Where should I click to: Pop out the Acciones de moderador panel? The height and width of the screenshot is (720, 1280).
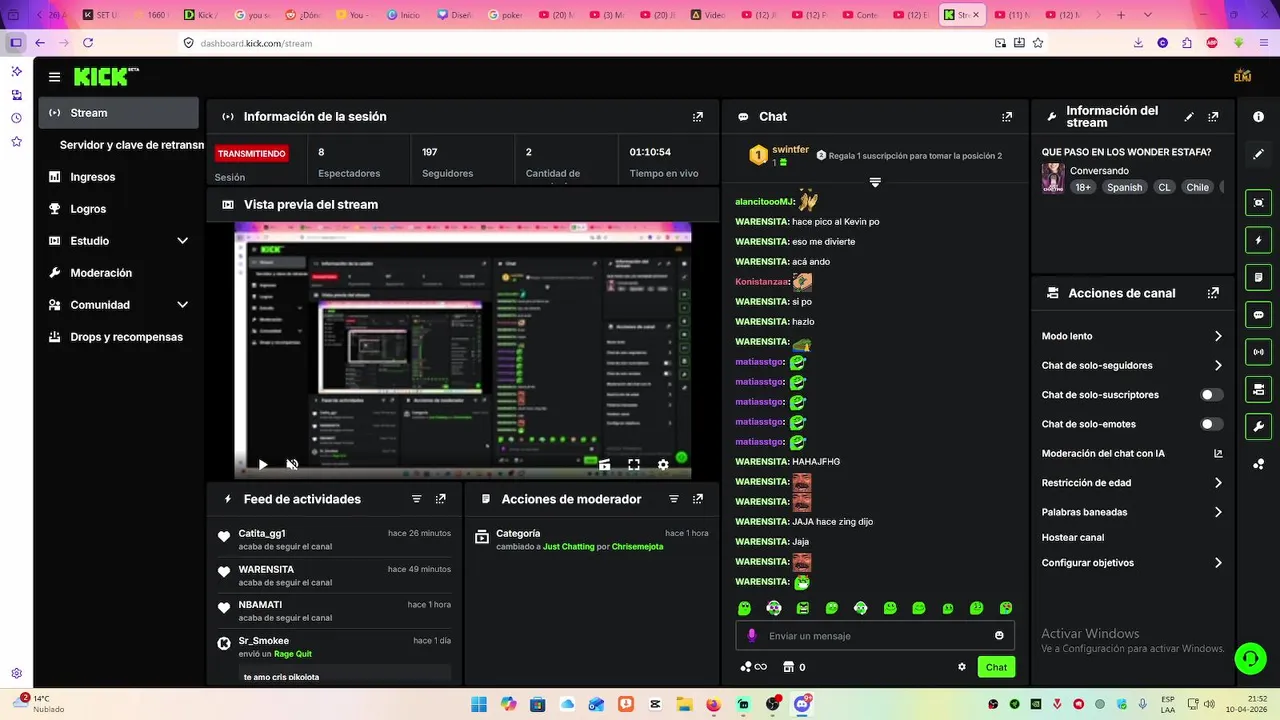pos(698,499)
